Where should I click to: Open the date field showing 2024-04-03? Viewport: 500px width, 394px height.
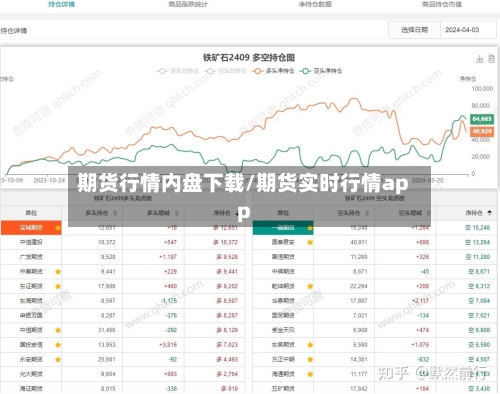pyautogui.click(x=468, y=30)
